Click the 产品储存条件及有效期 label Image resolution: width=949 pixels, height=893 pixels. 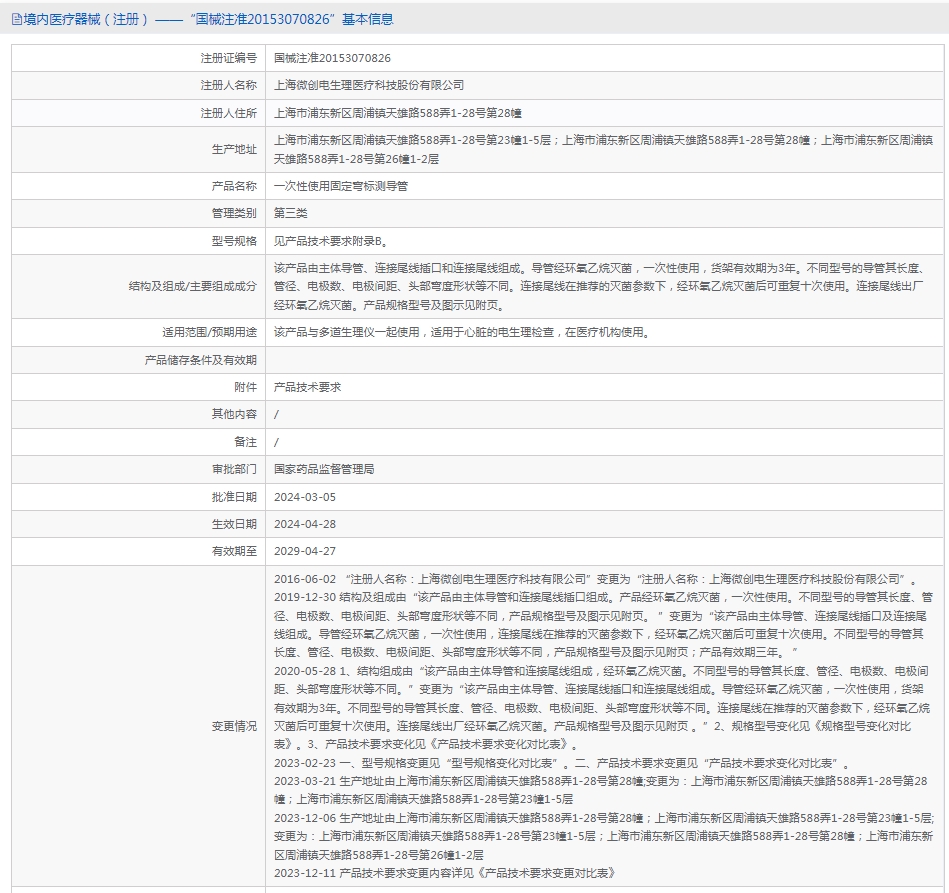[x=200, y=360]
